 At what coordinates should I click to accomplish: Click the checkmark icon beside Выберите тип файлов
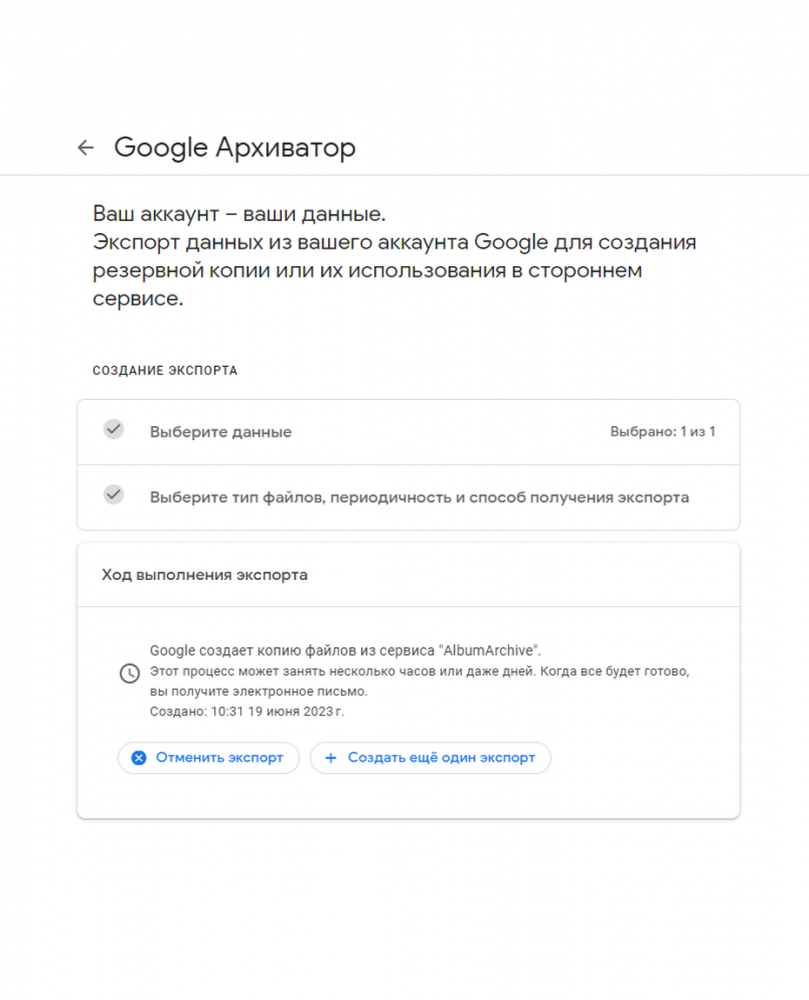(114, 495)
